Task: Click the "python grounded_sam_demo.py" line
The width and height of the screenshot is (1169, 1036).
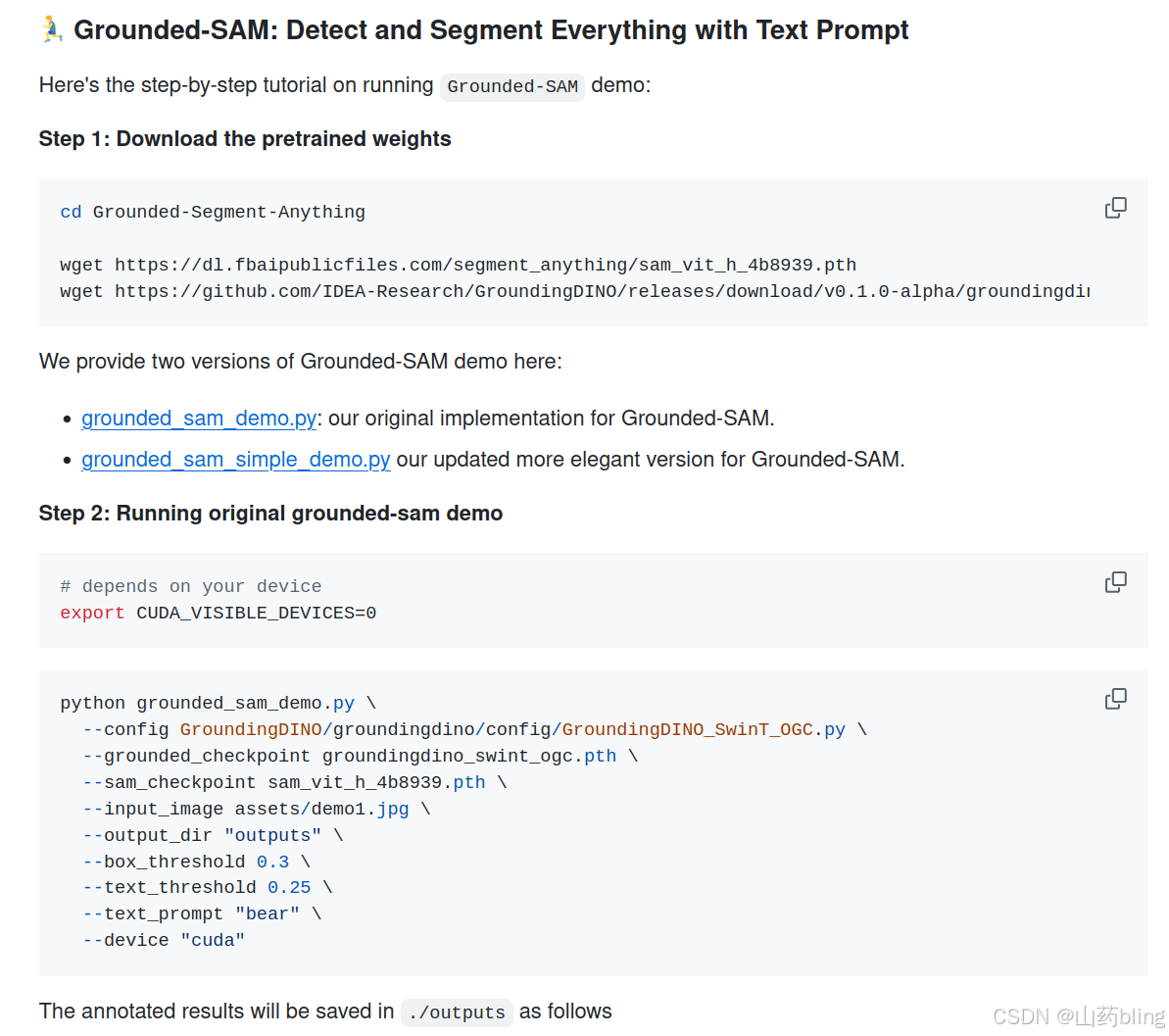Action: click(x=218, y=704)
